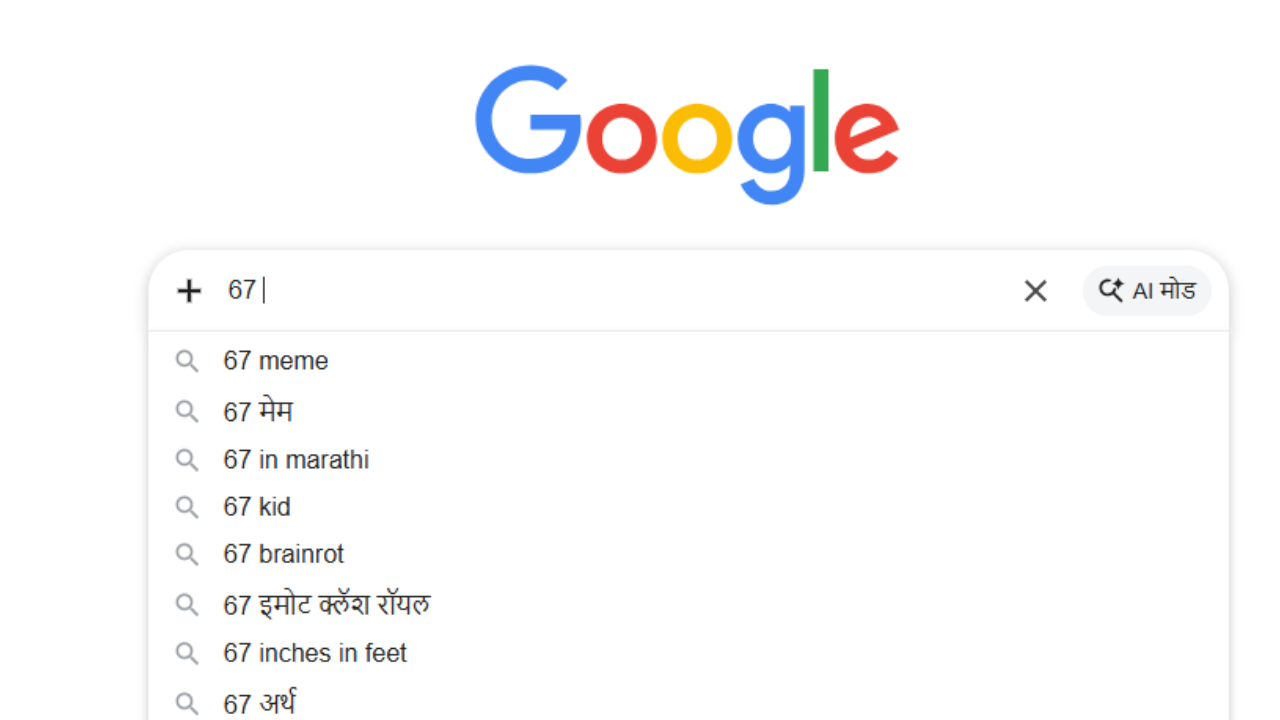Select the "67 kid" suggestion
Viewport: 1280px width, 720px height.
click(256, 507)
